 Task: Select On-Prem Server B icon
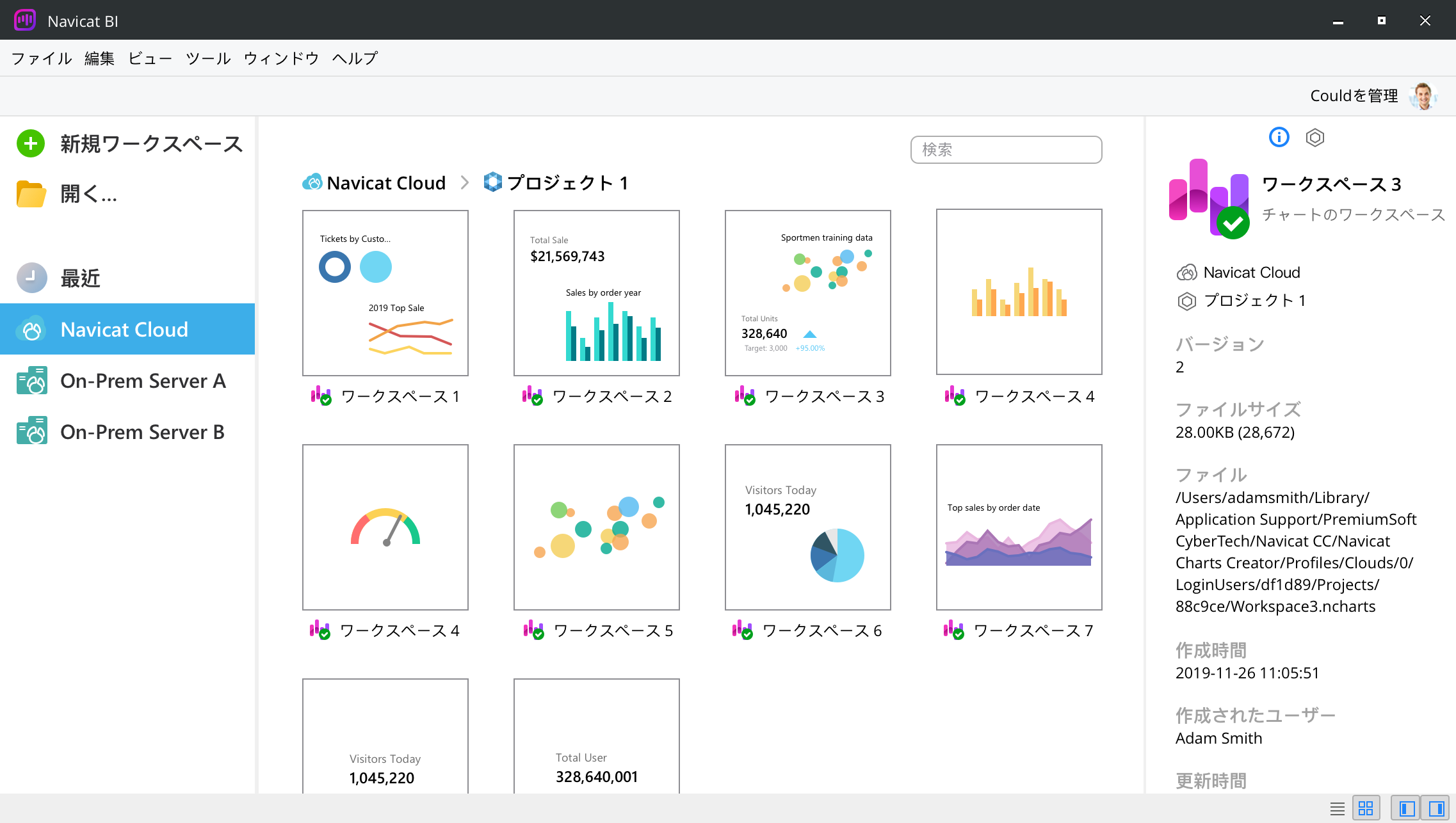(31, 432)
